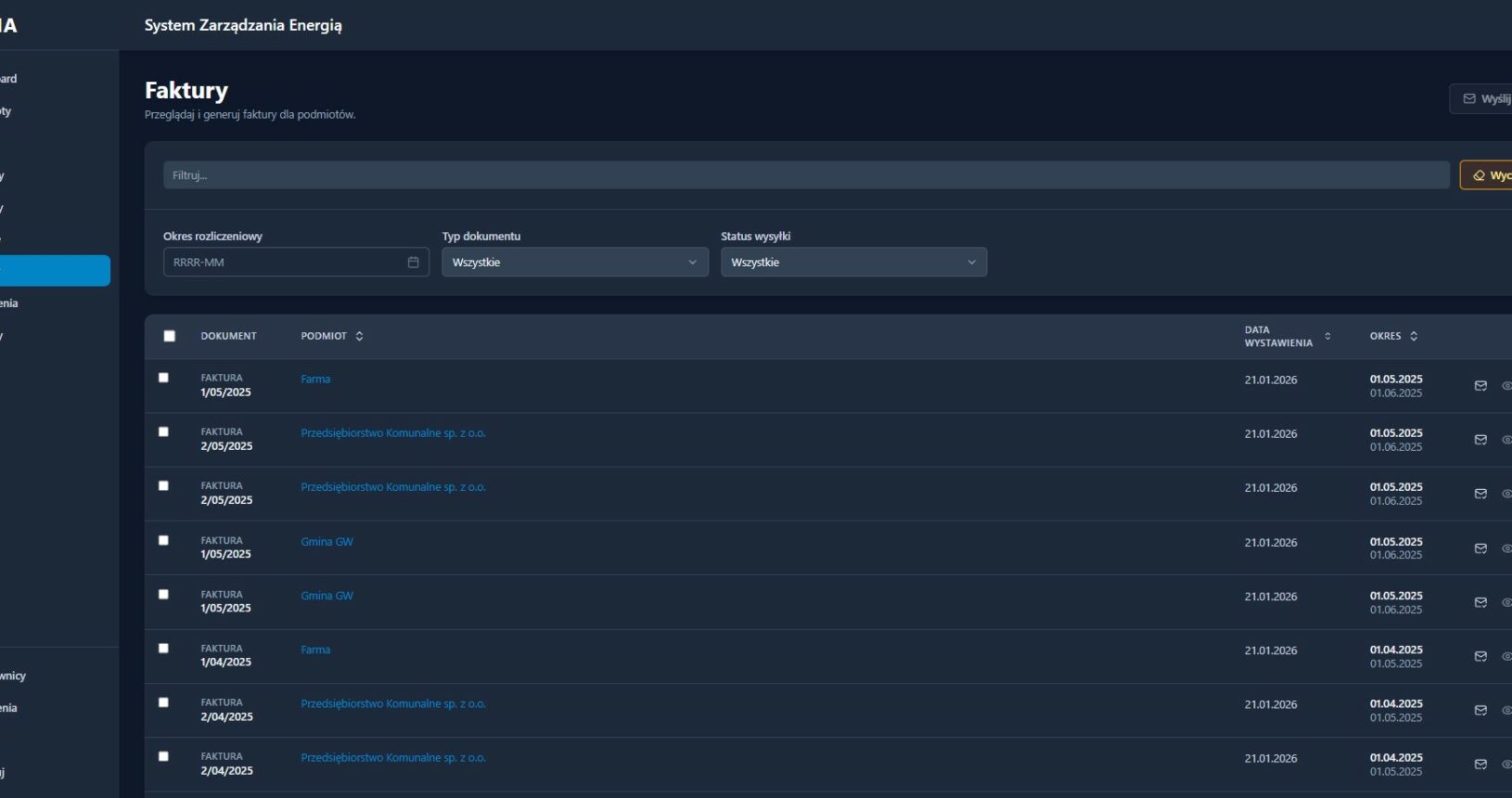Sort by Data wystawienia using its arrows
The width and height of the screenshot is (1512, 798).
click(x=1327, y=336)
